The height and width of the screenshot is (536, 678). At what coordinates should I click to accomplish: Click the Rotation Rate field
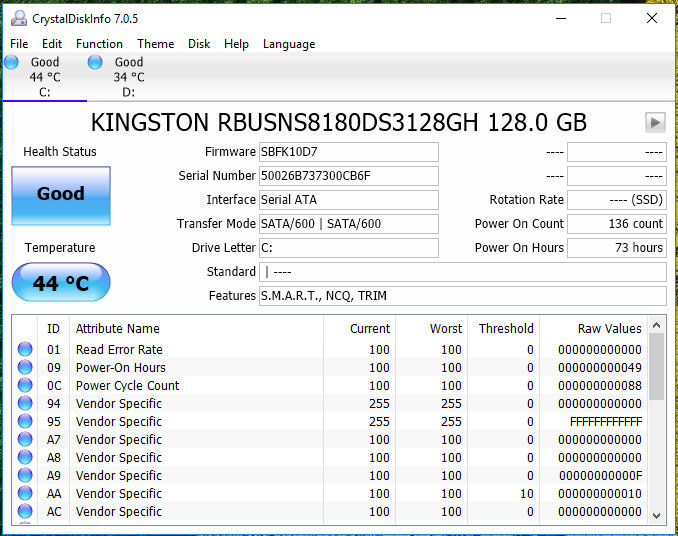tap(617, 200)
